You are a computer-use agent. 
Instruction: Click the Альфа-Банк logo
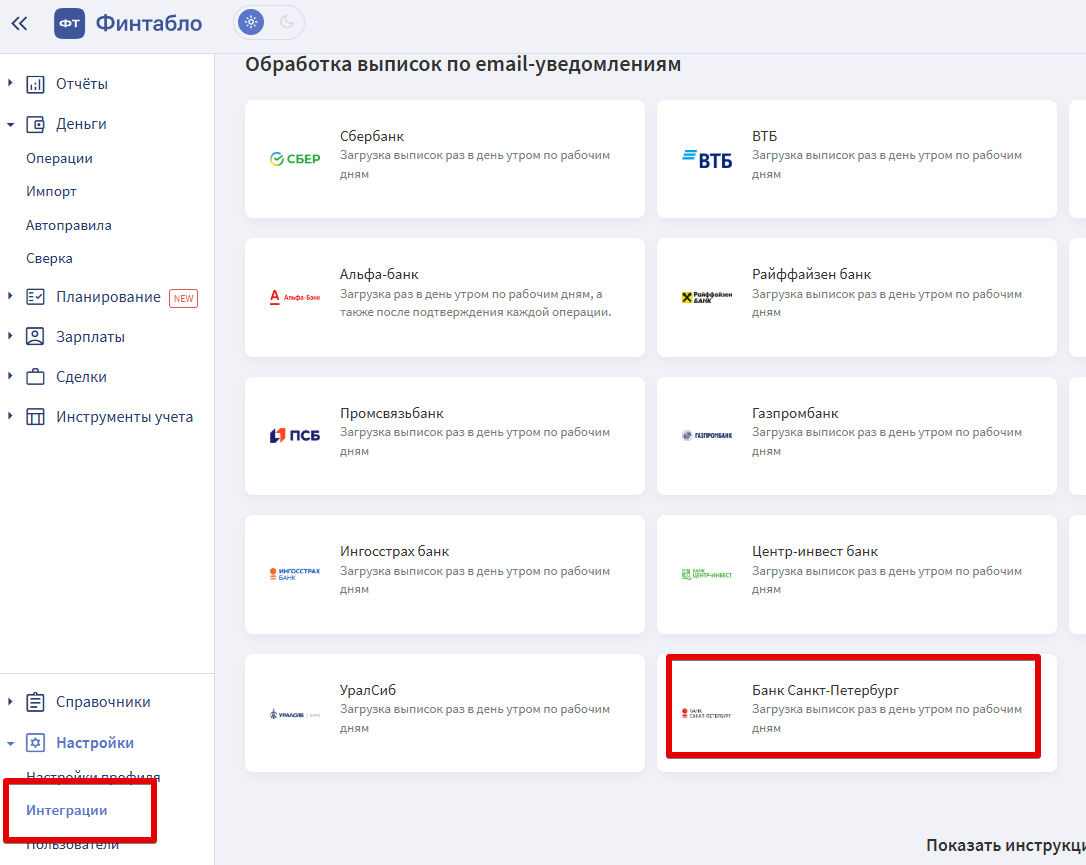click(x=295, y=297)
